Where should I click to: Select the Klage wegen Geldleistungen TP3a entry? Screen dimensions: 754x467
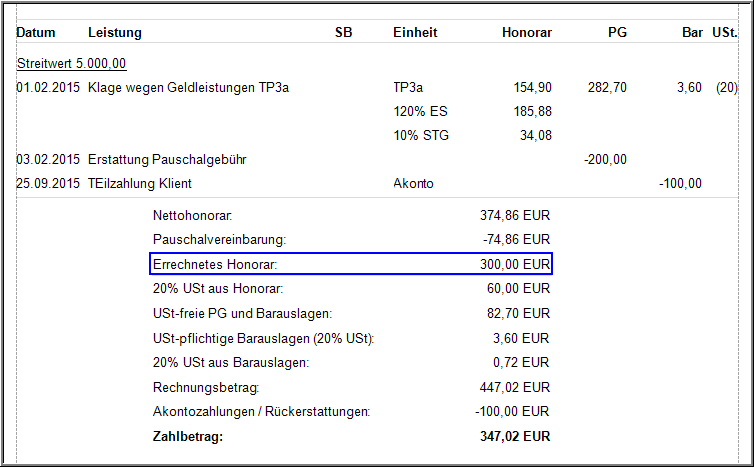click(x=189, y=88)
